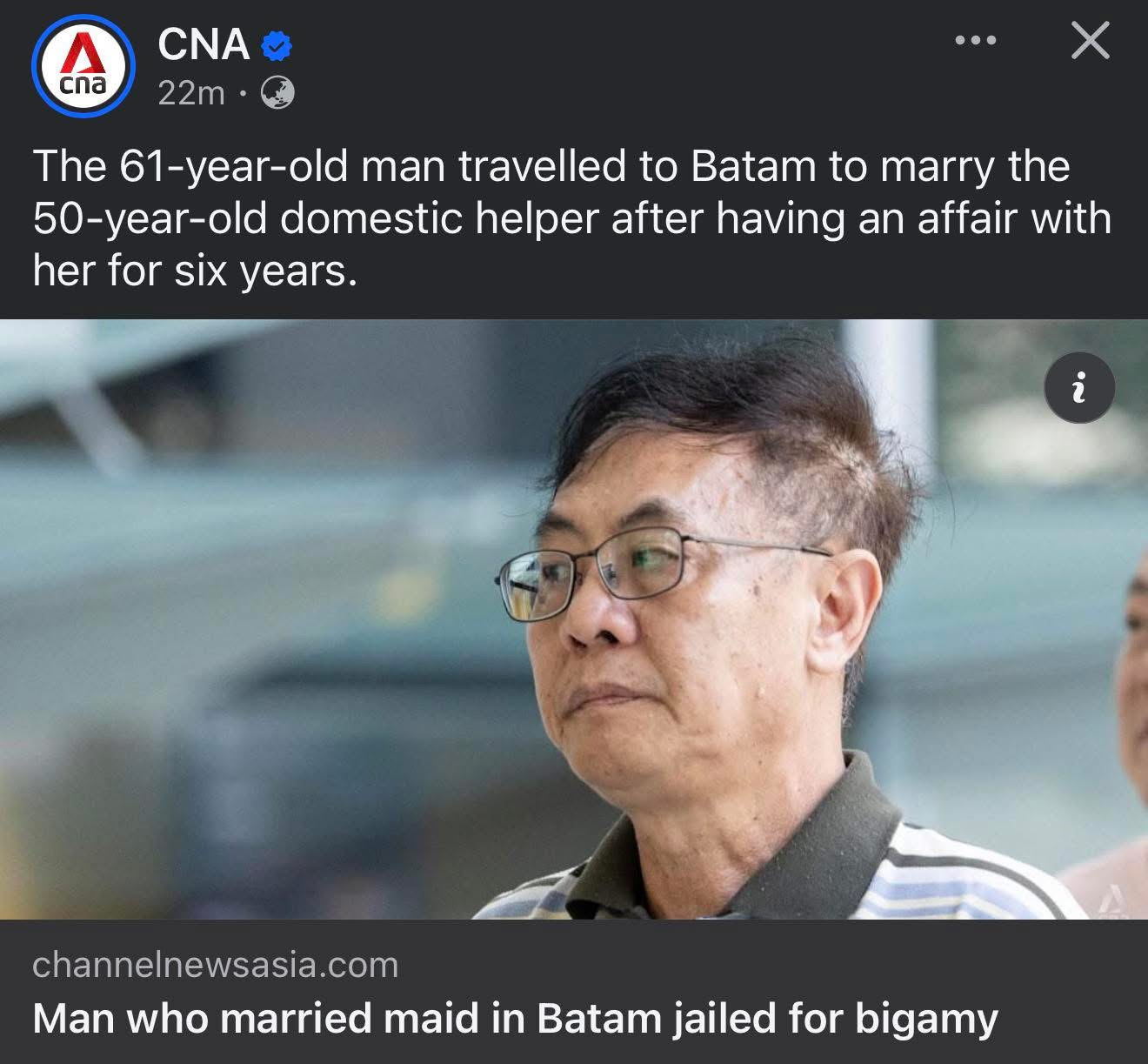Open headline Man who married maid in Batam
The image size is (1148, 1064).
[515, 1018]
